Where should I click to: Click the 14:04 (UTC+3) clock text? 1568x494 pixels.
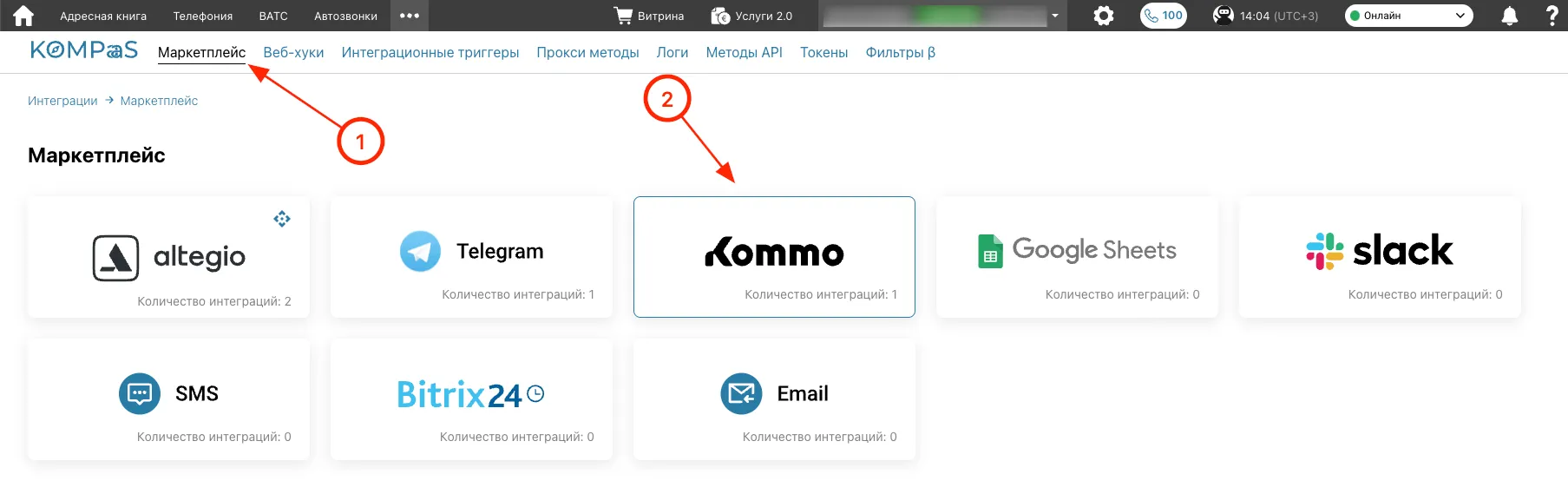1279,16
